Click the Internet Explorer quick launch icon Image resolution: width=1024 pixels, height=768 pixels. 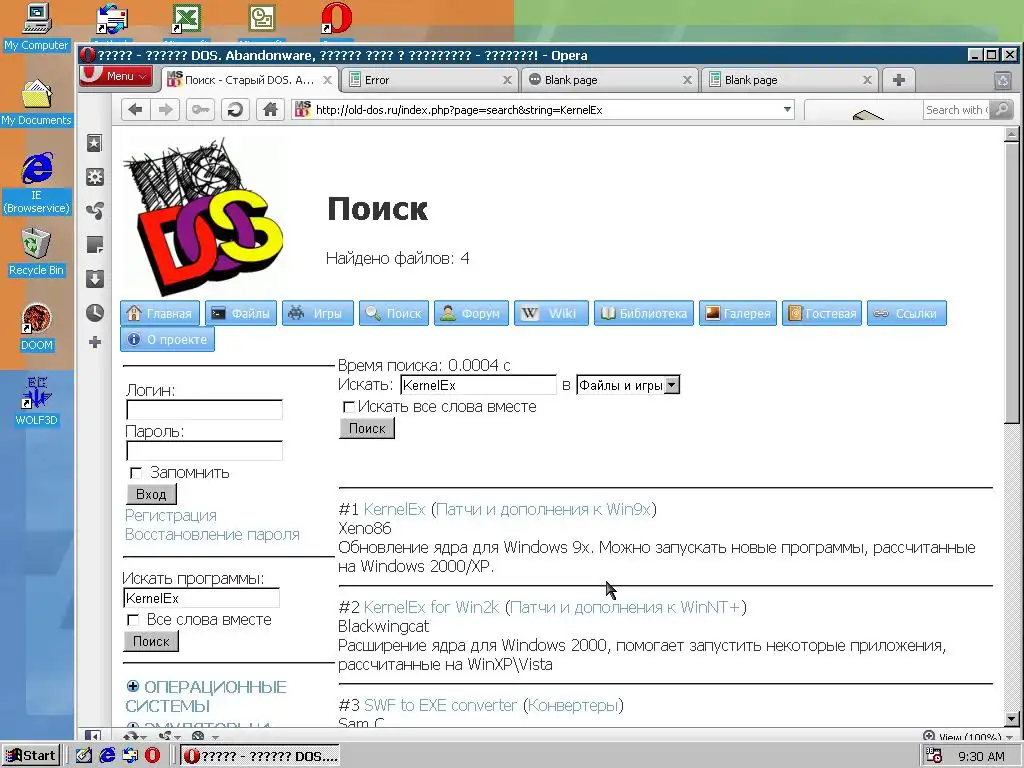(107, 756)
